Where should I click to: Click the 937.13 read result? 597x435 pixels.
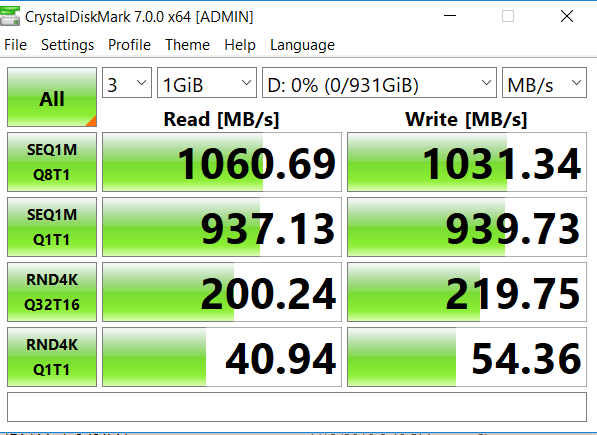click(222, 227)
